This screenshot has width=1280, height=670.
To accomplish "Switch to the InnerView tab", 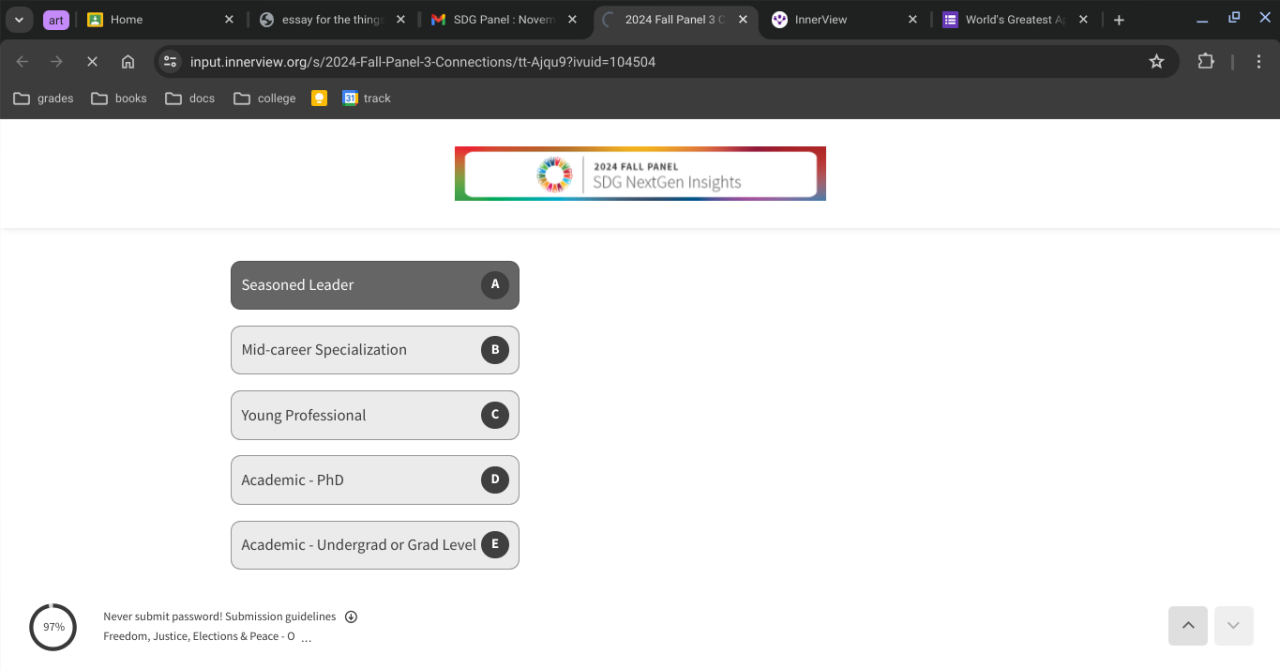I will [x=834, y=20].
